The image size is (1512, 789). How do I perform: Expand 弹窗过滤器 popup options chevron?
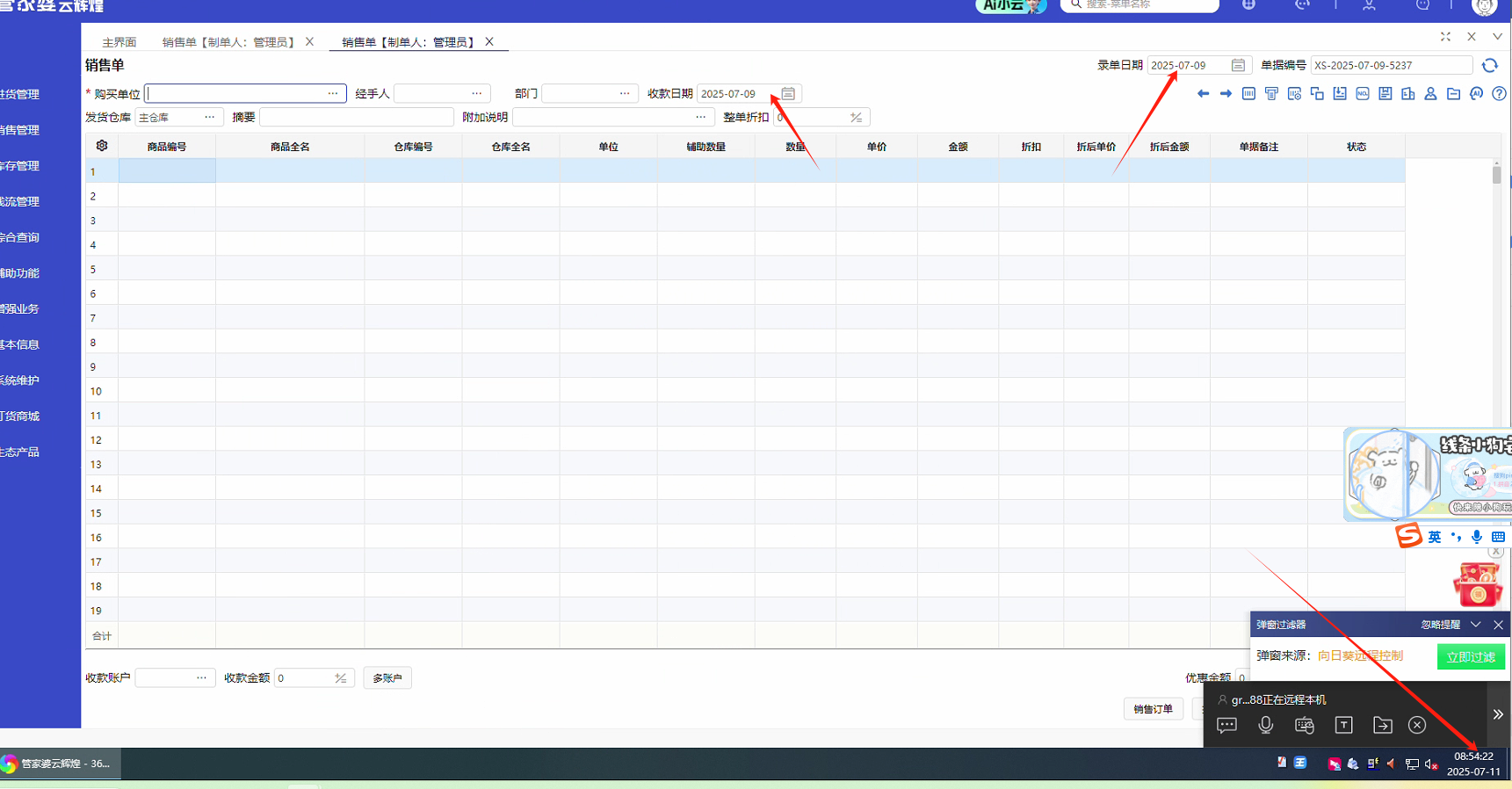tap(1476, 625)
